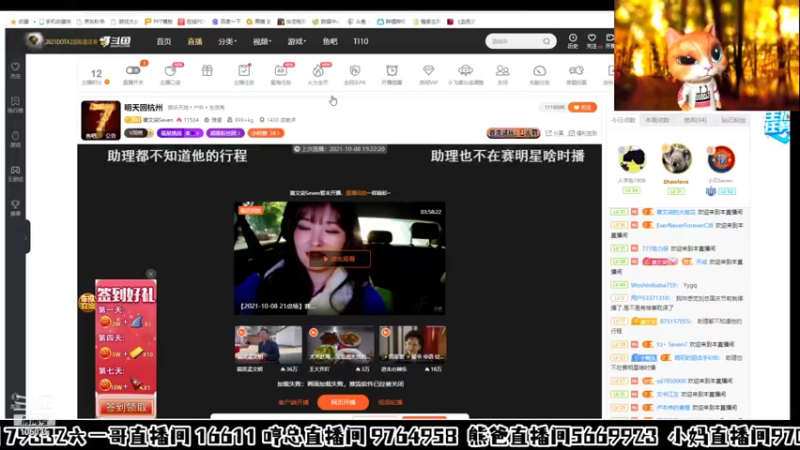
Task: Open the replay thumbnail with food dishes
Action: click(340, 344)
